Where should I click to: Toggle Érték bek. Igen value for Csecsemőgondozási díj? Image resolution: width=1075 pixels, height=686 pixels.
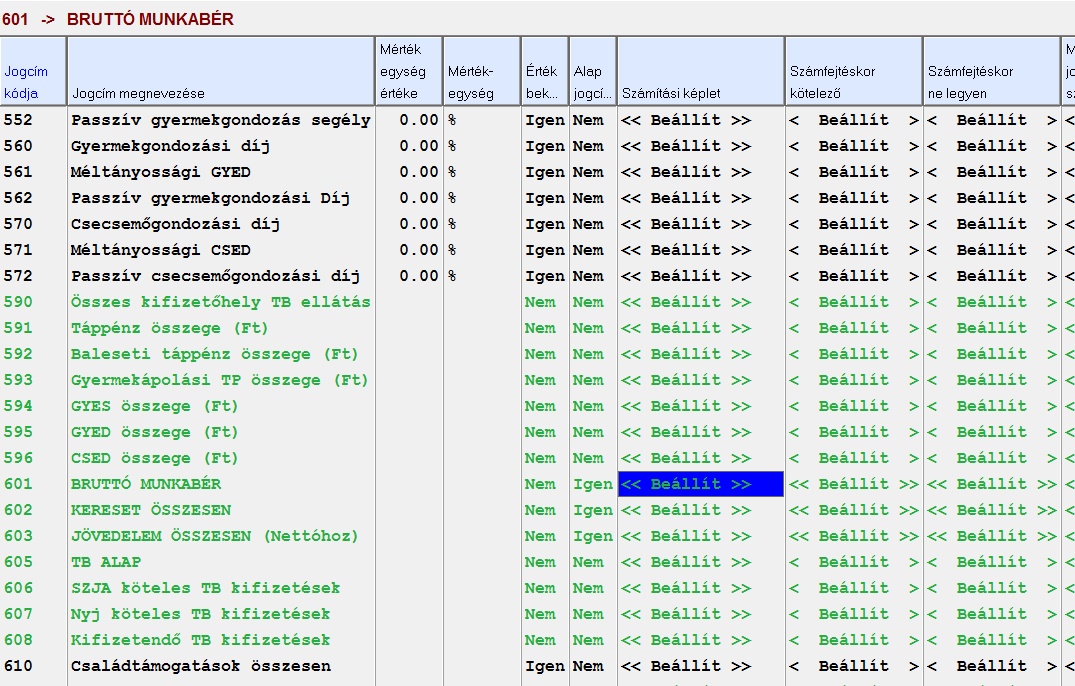pyautogui.click(x=545, y=224)
